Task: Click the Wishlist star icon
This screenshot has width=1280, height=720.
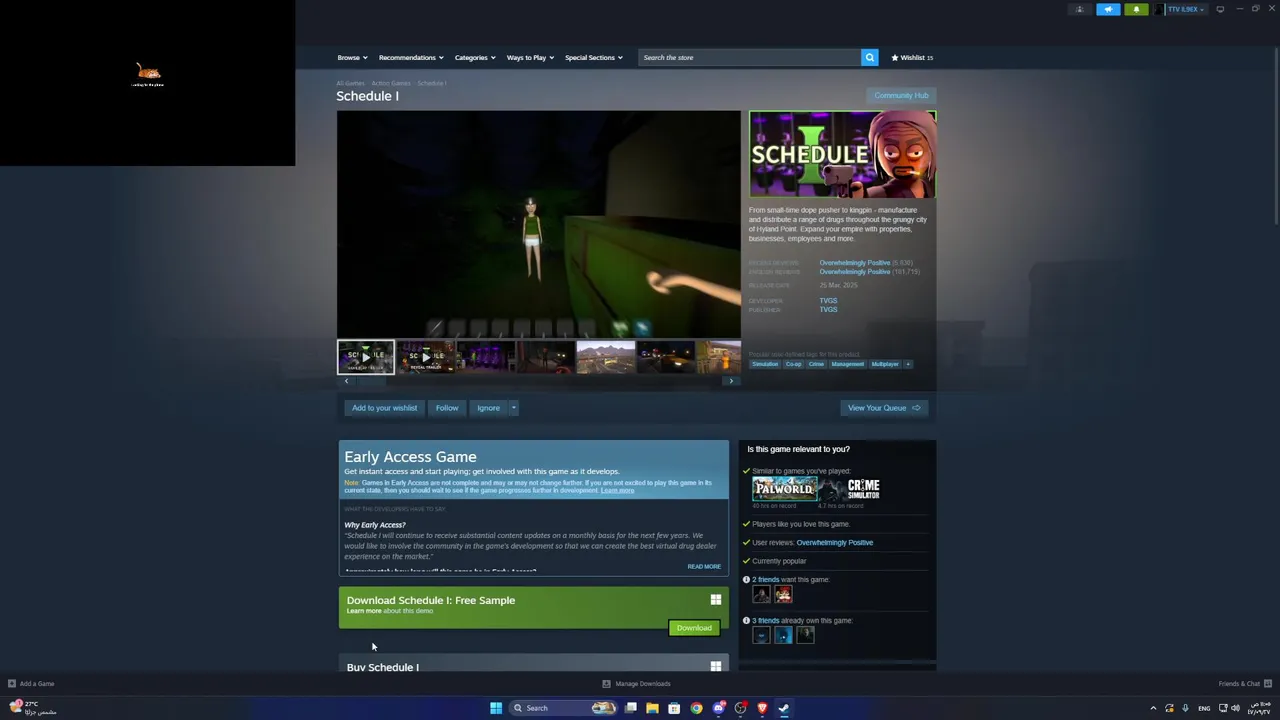Action: 895,57
